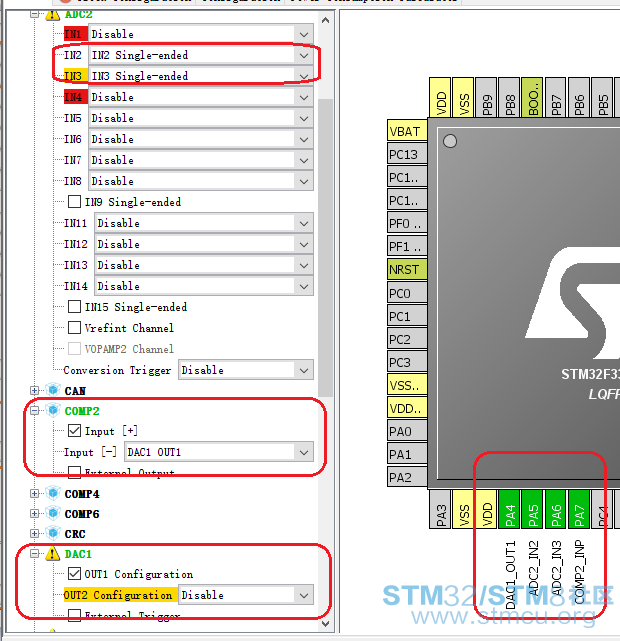
Task: Select pin PB6 on the chip
Action: pos(579,97)
